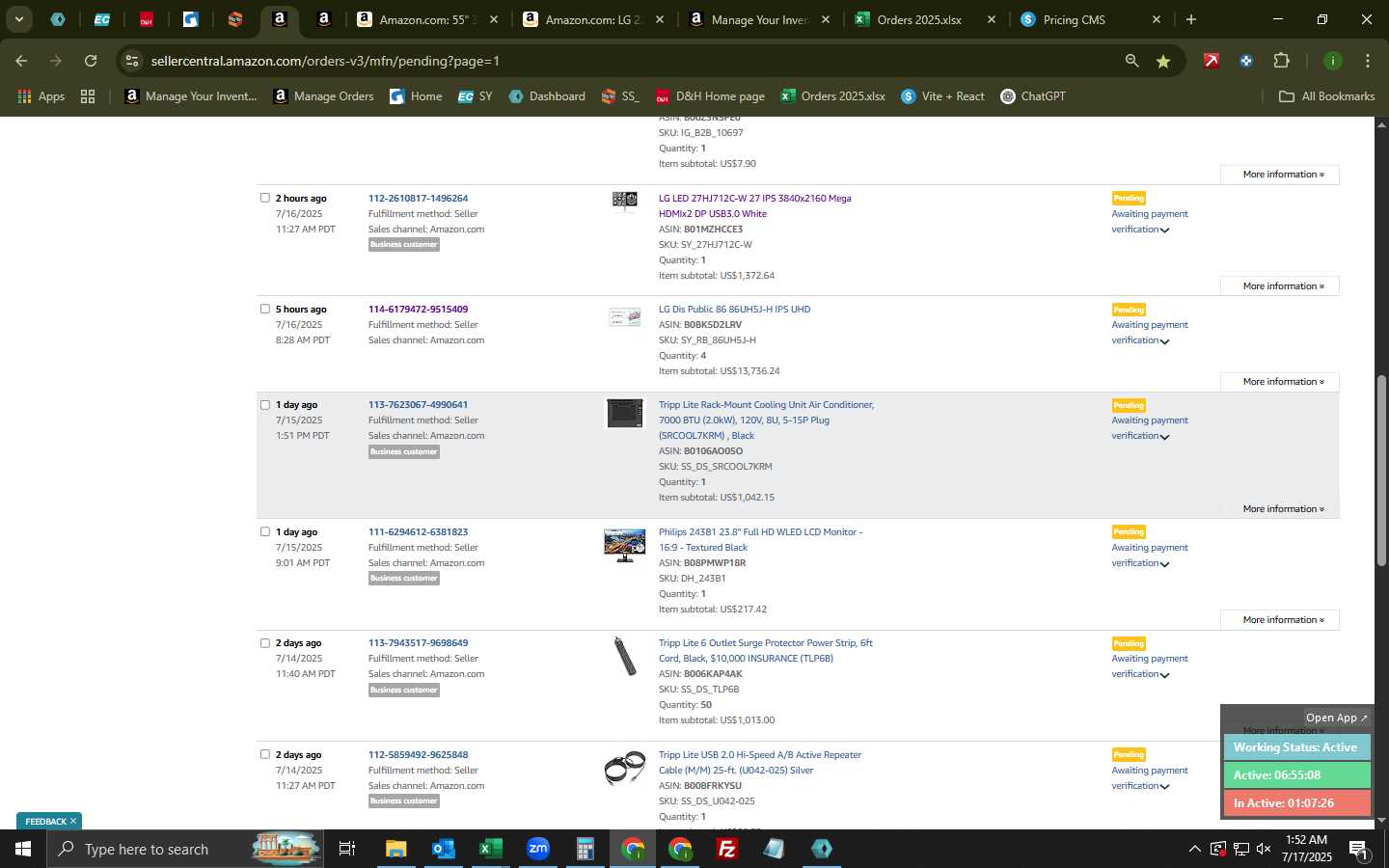
Task: Open the Extensions puzzle icon
Action: pyautogui.click(x=1281, y=61)
